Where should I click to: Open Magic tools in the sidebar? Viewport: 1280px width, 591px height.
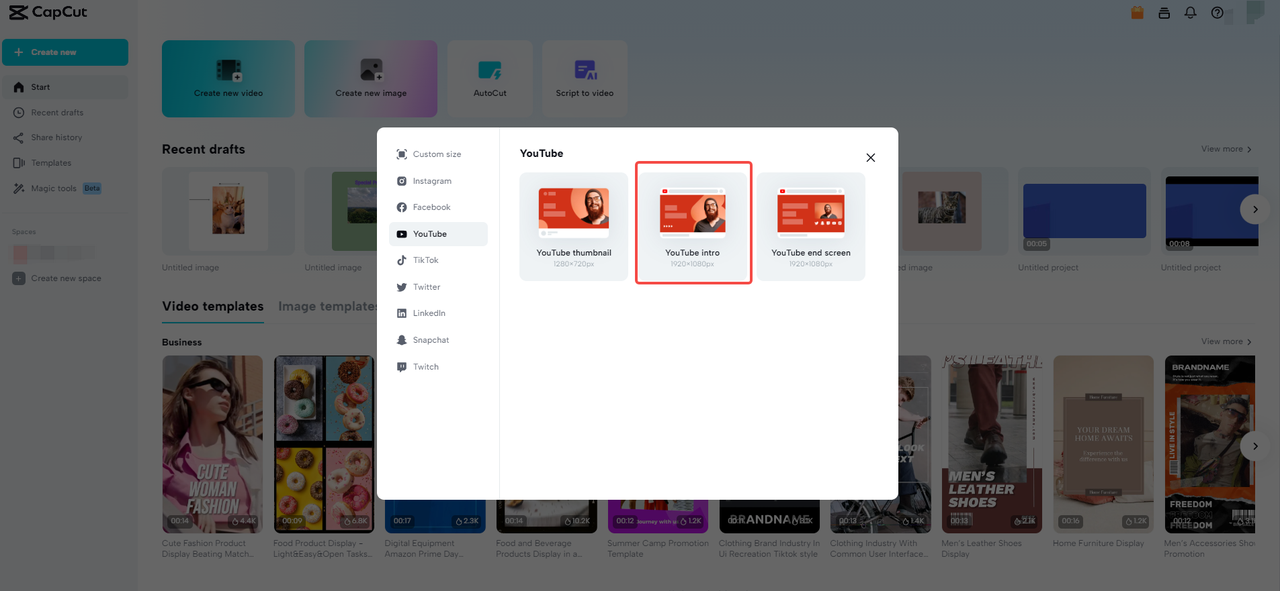coord(65,188)
